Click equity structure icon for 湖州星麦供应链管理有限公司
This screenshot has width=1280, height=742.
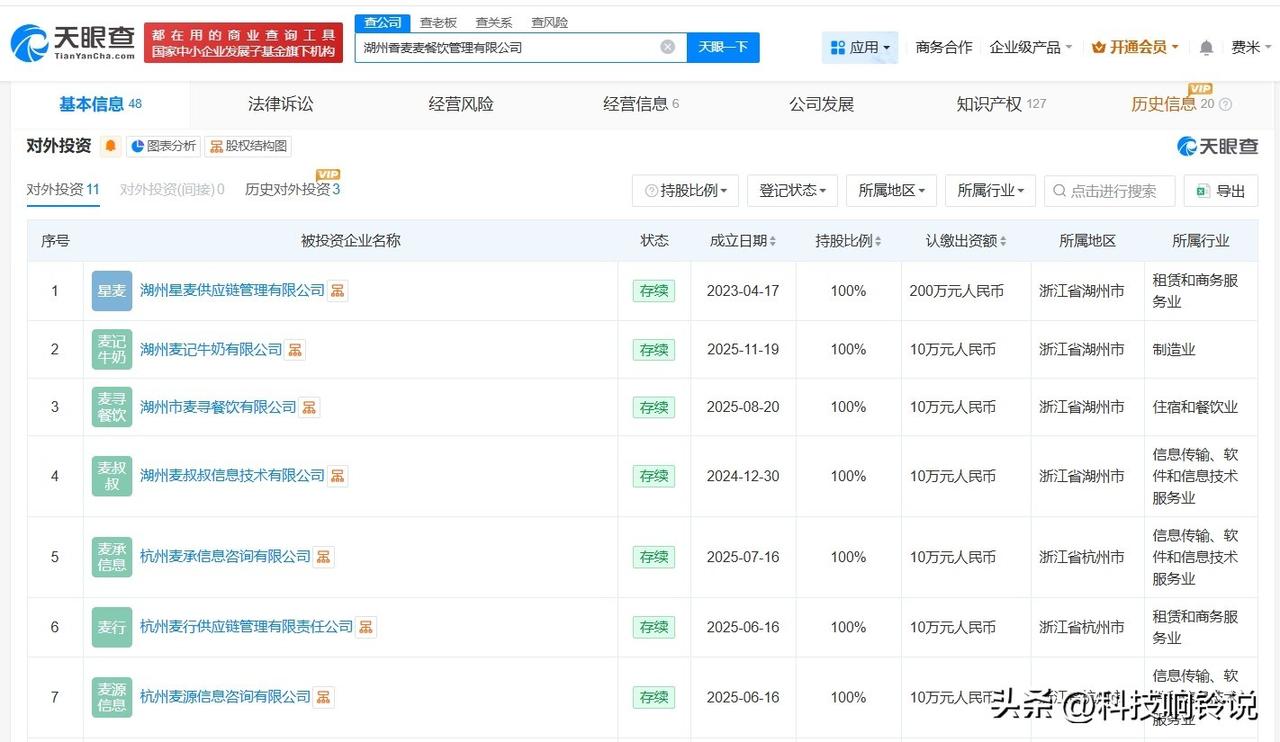point(338,291)
